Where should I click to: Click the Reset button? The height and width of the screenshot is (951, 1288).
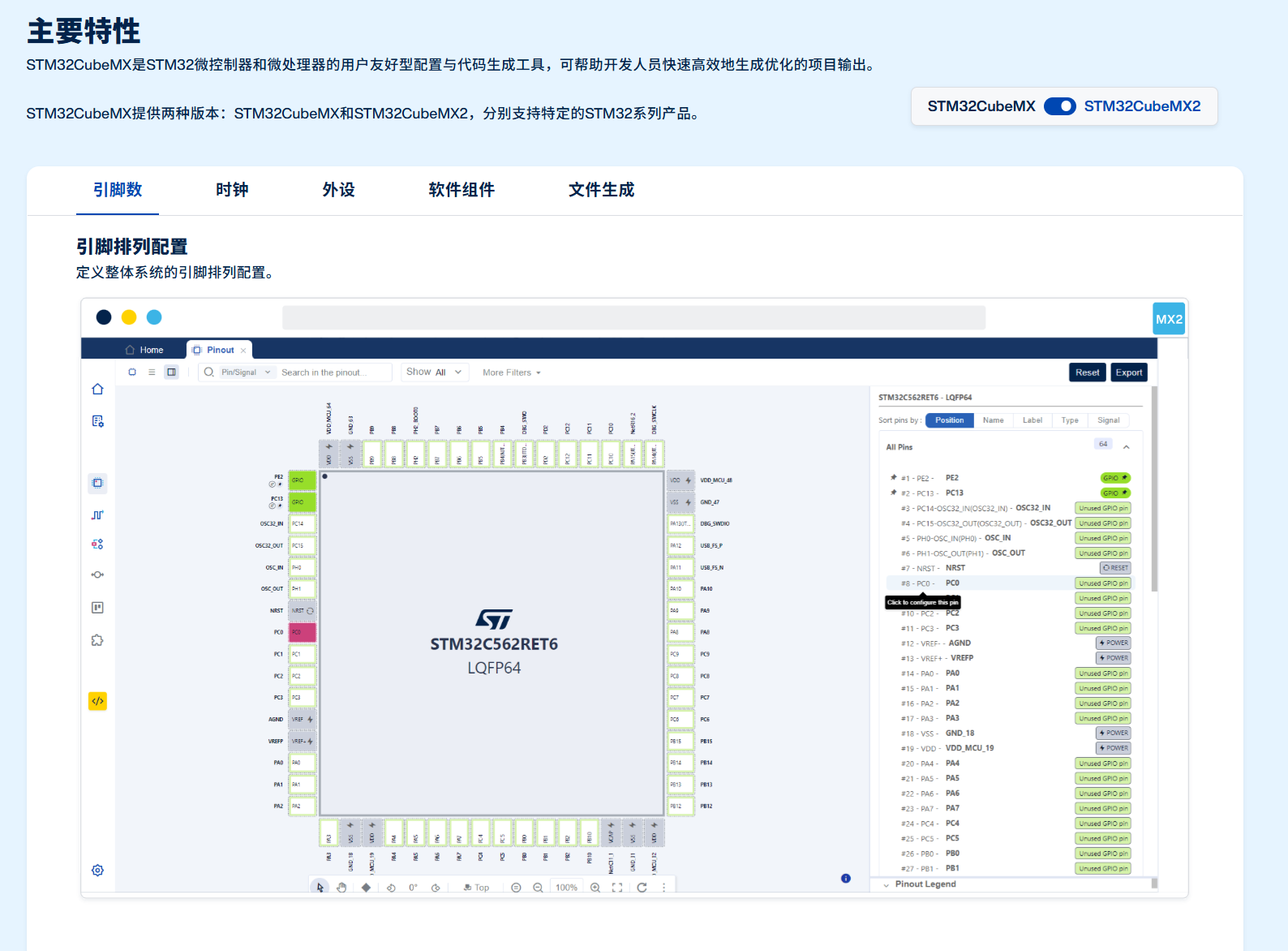point(1087,372)
